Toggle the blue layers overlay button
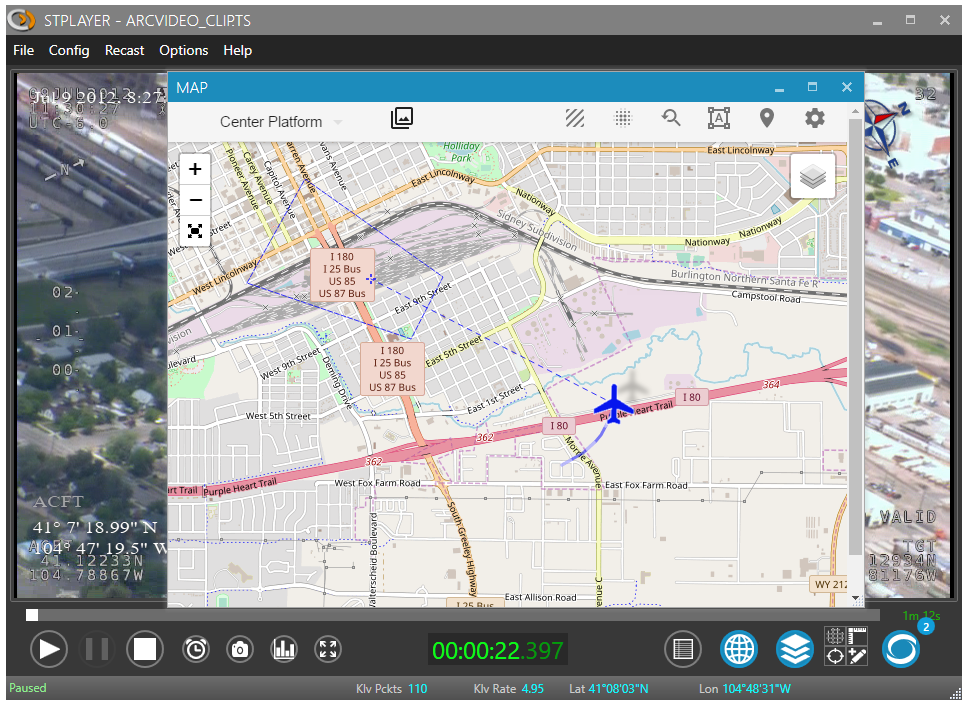 (794, 650)
